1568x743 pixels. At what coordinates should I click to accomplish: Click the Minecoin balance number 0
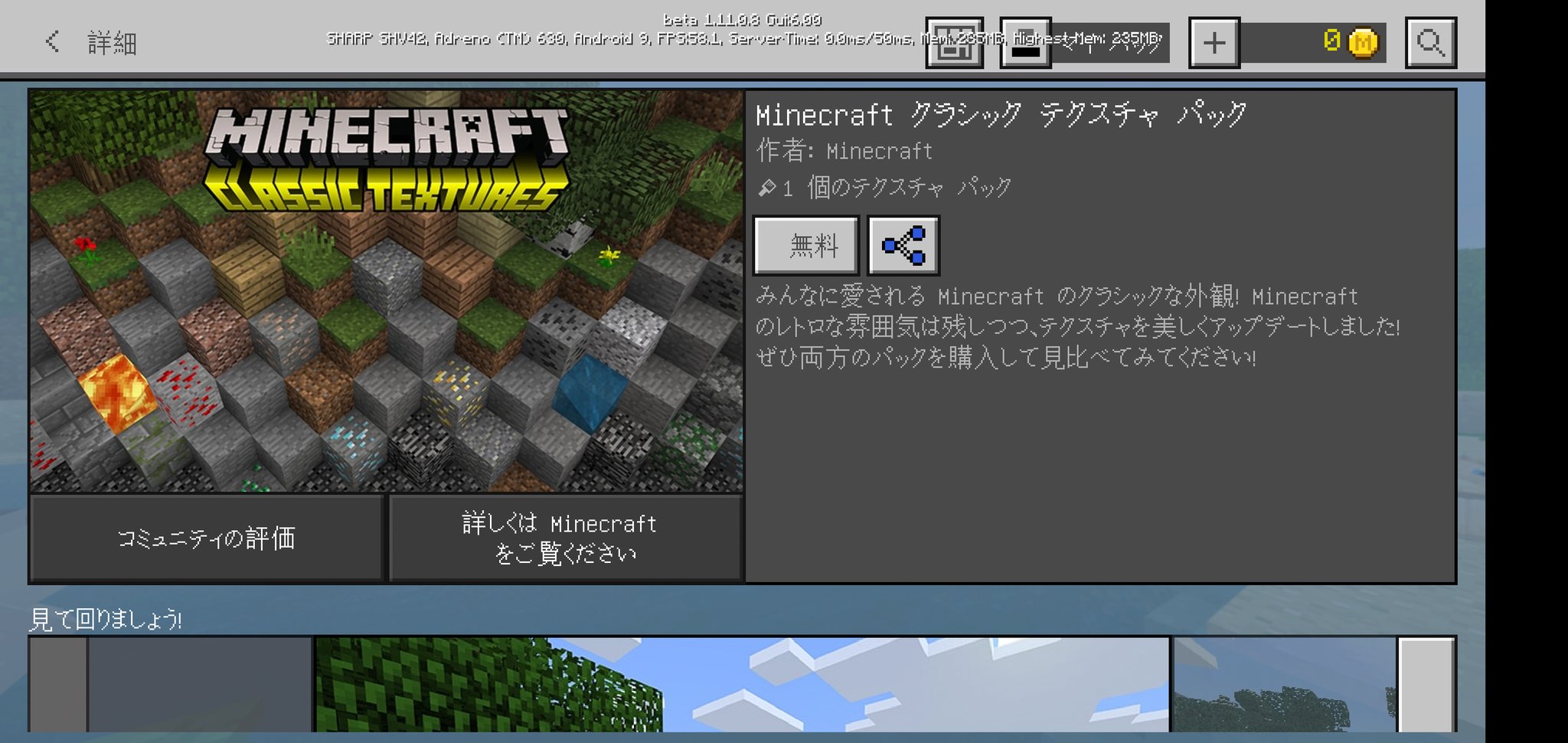tap(1331, 41)
